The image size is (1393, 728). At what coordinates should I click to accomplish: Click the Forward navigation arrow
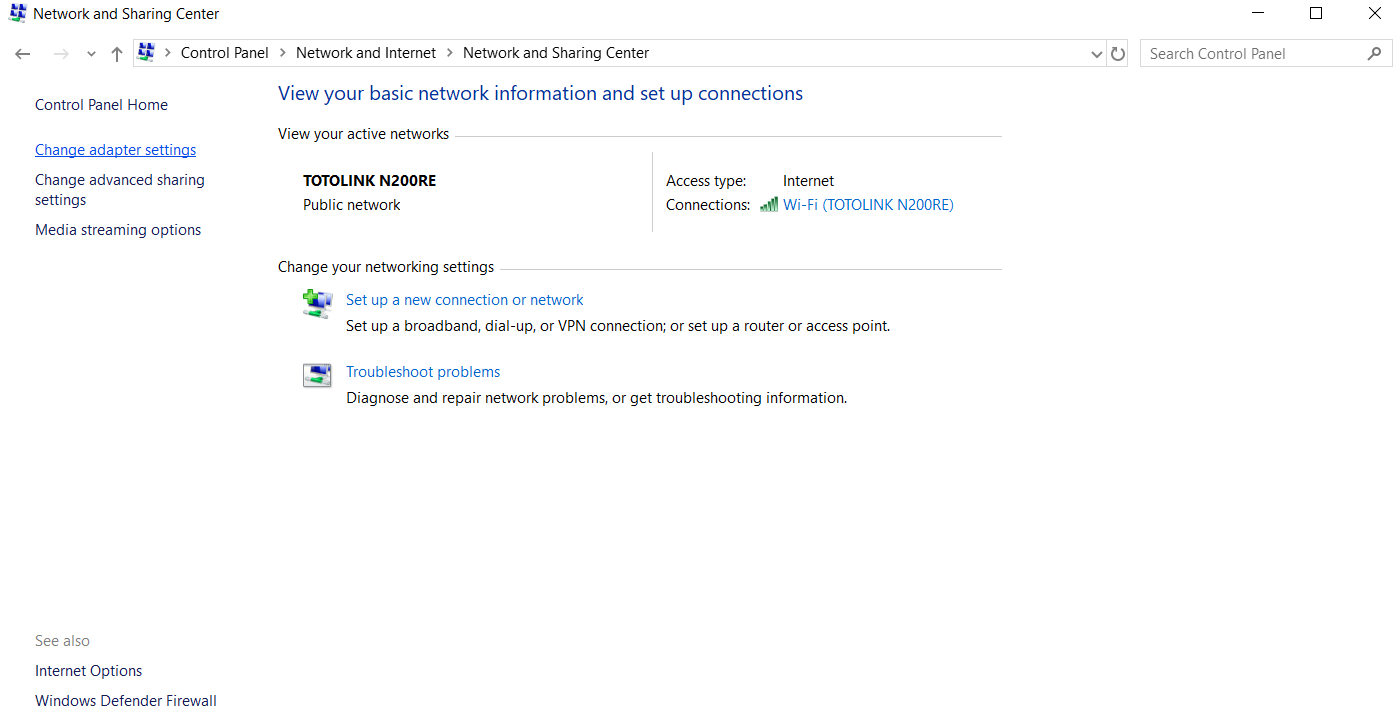(60, 54)
